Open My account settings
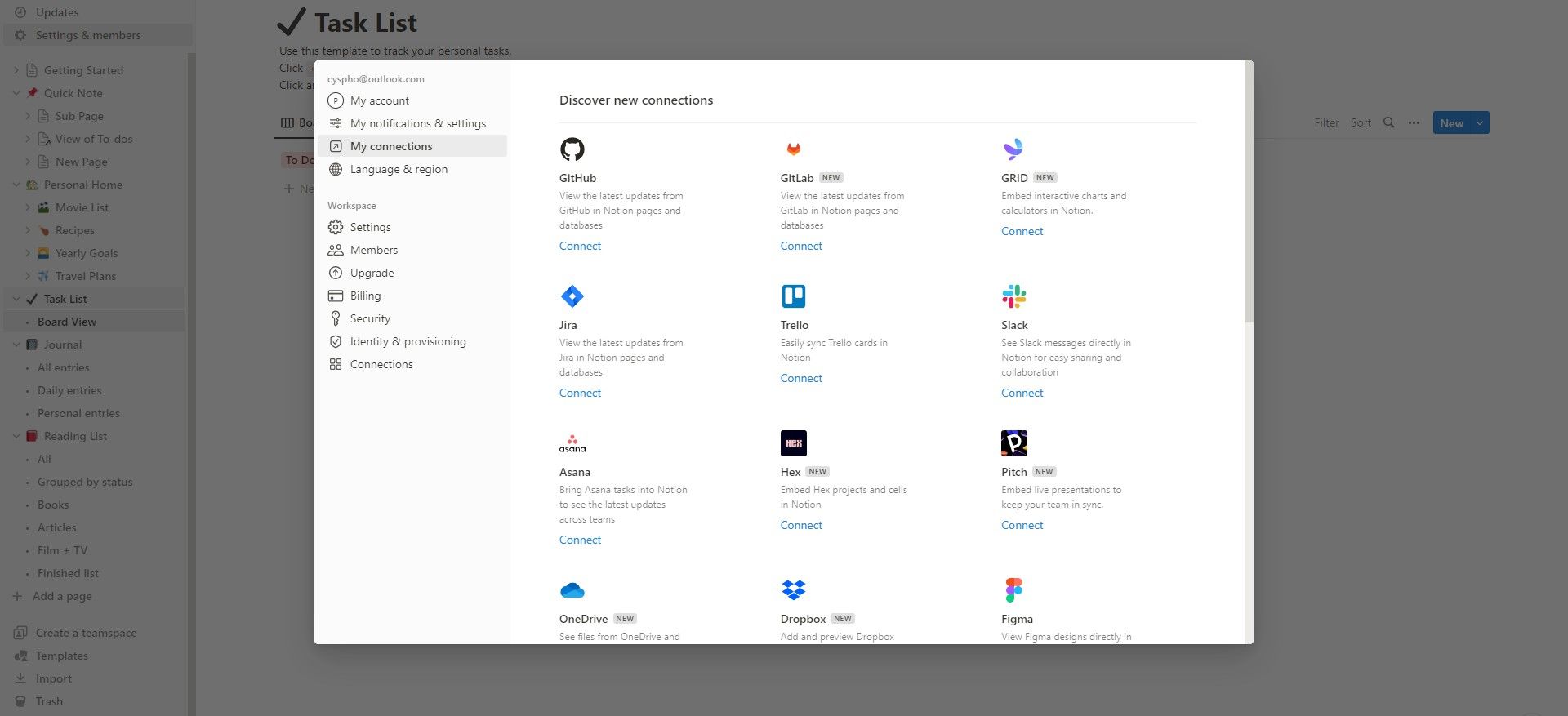The width and height of the screenshot is (1568, 716). click(x=412, y=100)
